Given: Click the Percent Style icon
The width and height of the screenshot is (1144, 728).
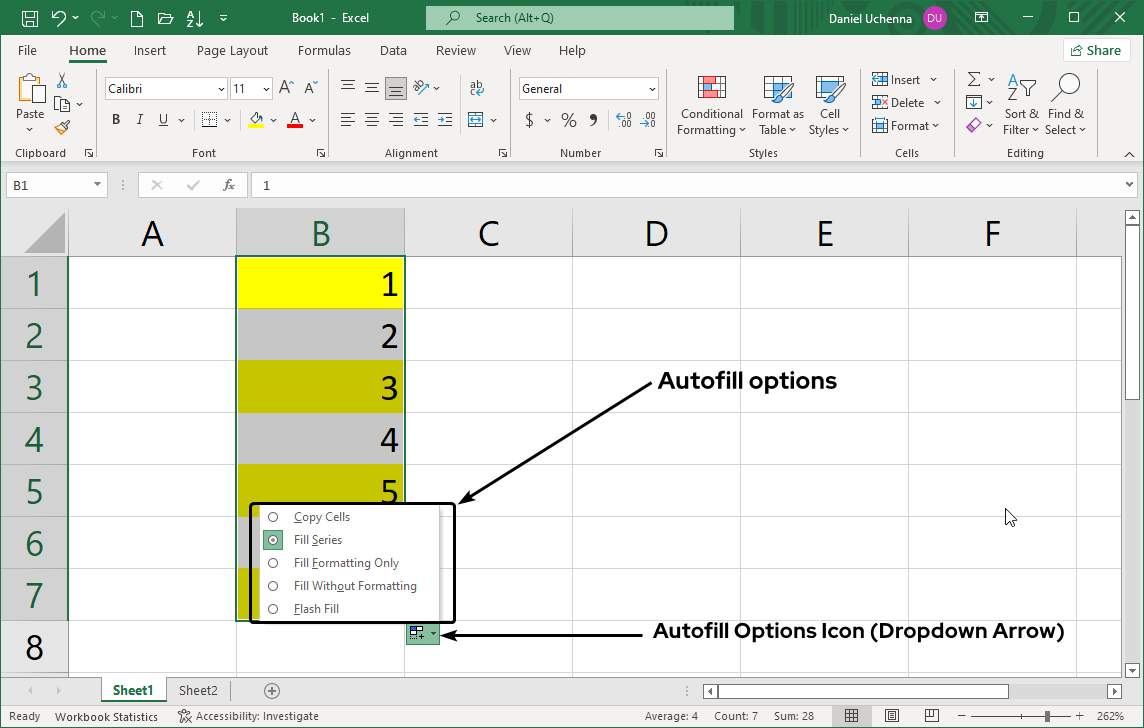Looking at the screenshot, I should pos(568,120).
